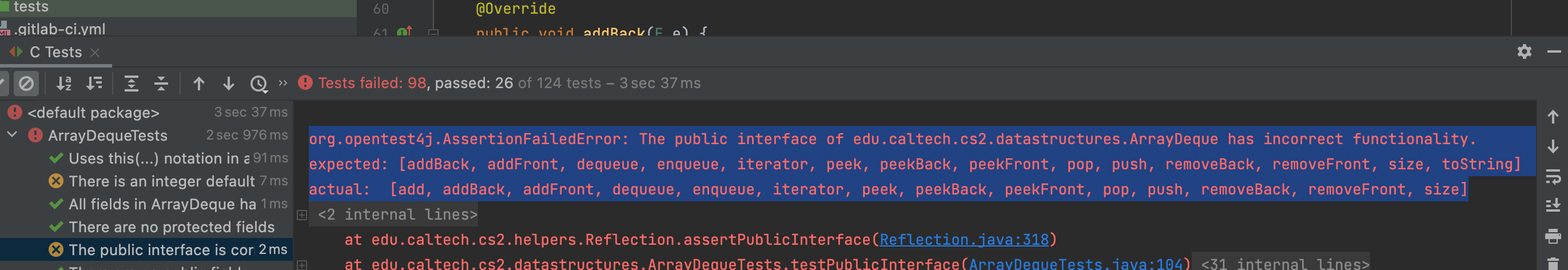
Task: Open Reflection.java:318 stack trace link
Action: point(964,240)
